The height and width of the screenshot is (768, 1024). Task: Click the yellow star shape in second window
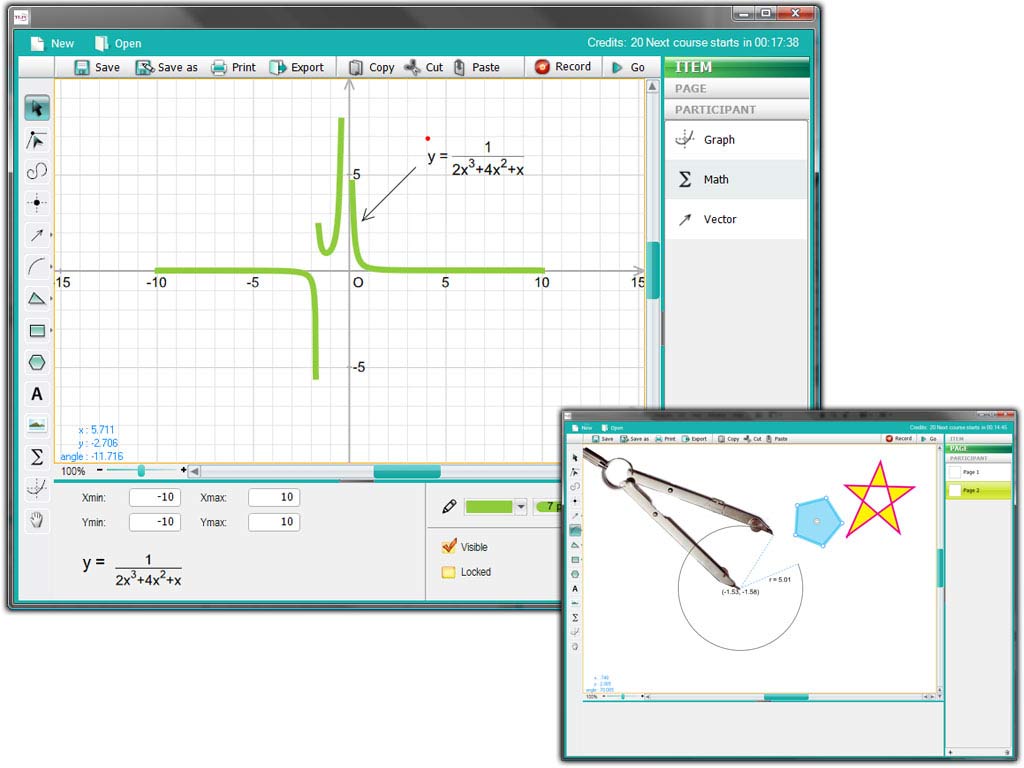click(x=878, y=500)
